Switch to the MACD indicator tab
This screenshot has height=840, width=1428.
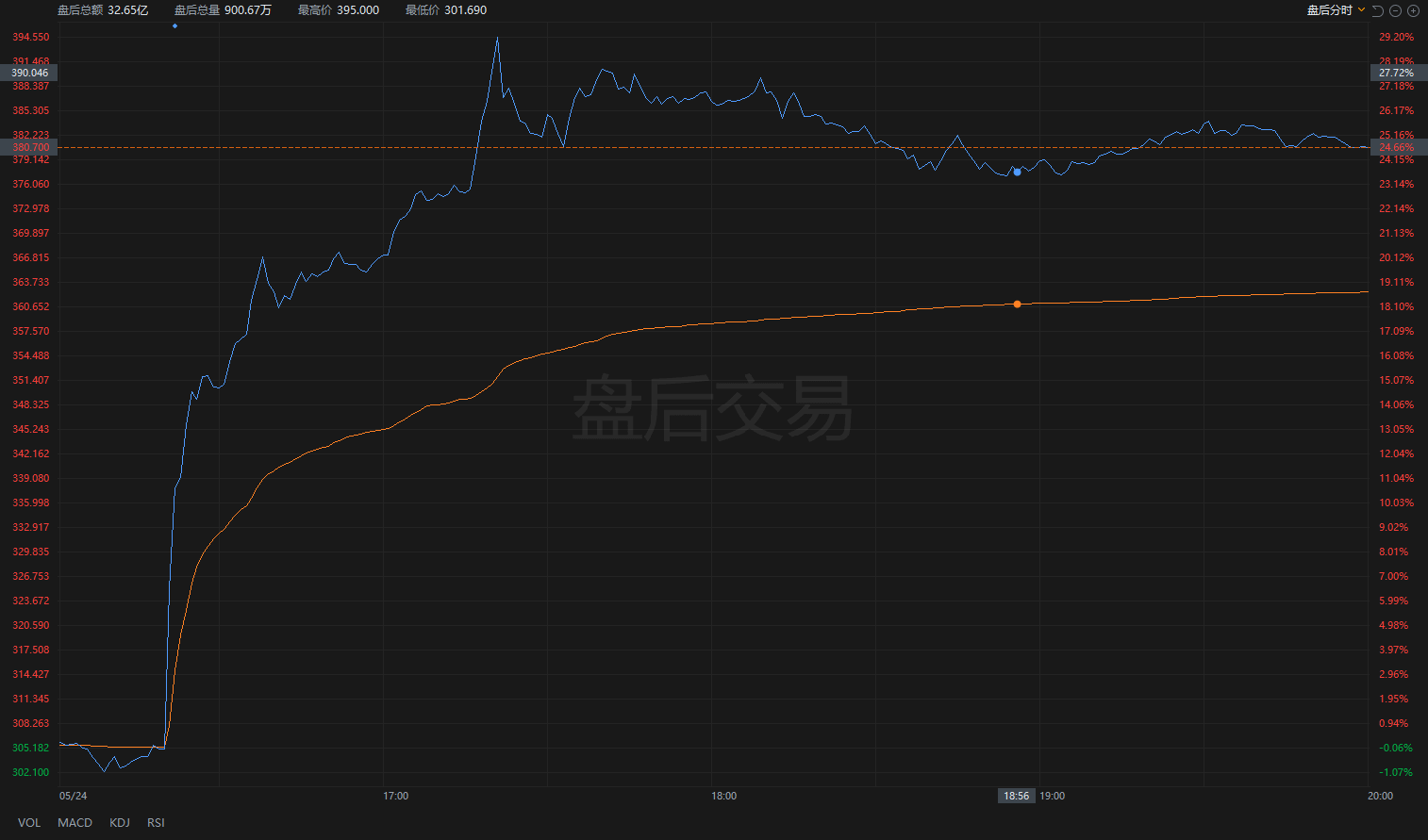pyautogui.click(x=75, y=823)
